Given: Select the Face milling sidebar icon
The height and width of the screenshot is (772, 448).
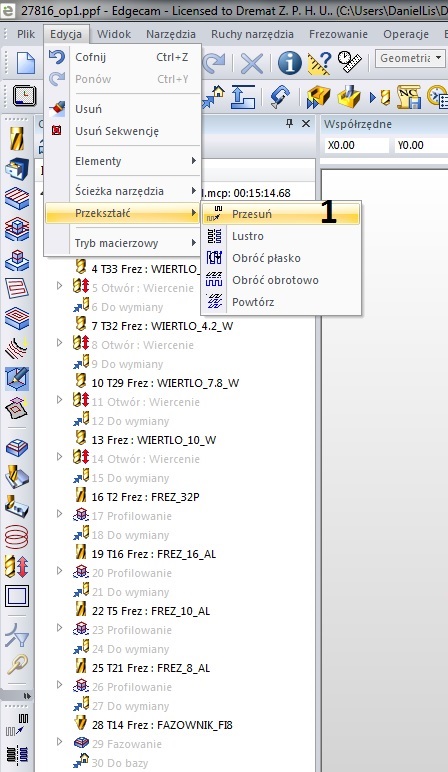Looking at the screenshot, I should point(17,198).
